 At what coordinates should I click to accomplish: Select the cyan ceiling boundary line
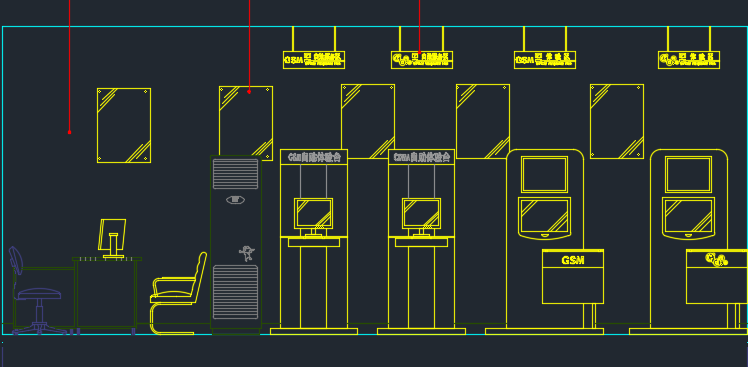(x=375, y=27)
